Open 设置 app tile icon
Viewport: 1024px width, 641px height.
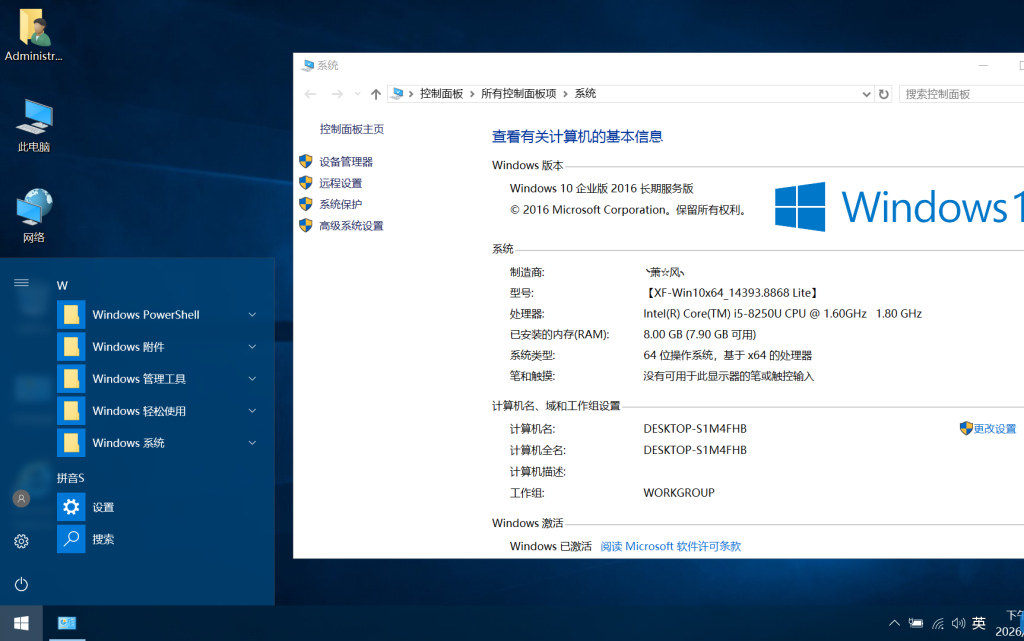[x=71, y=507]
